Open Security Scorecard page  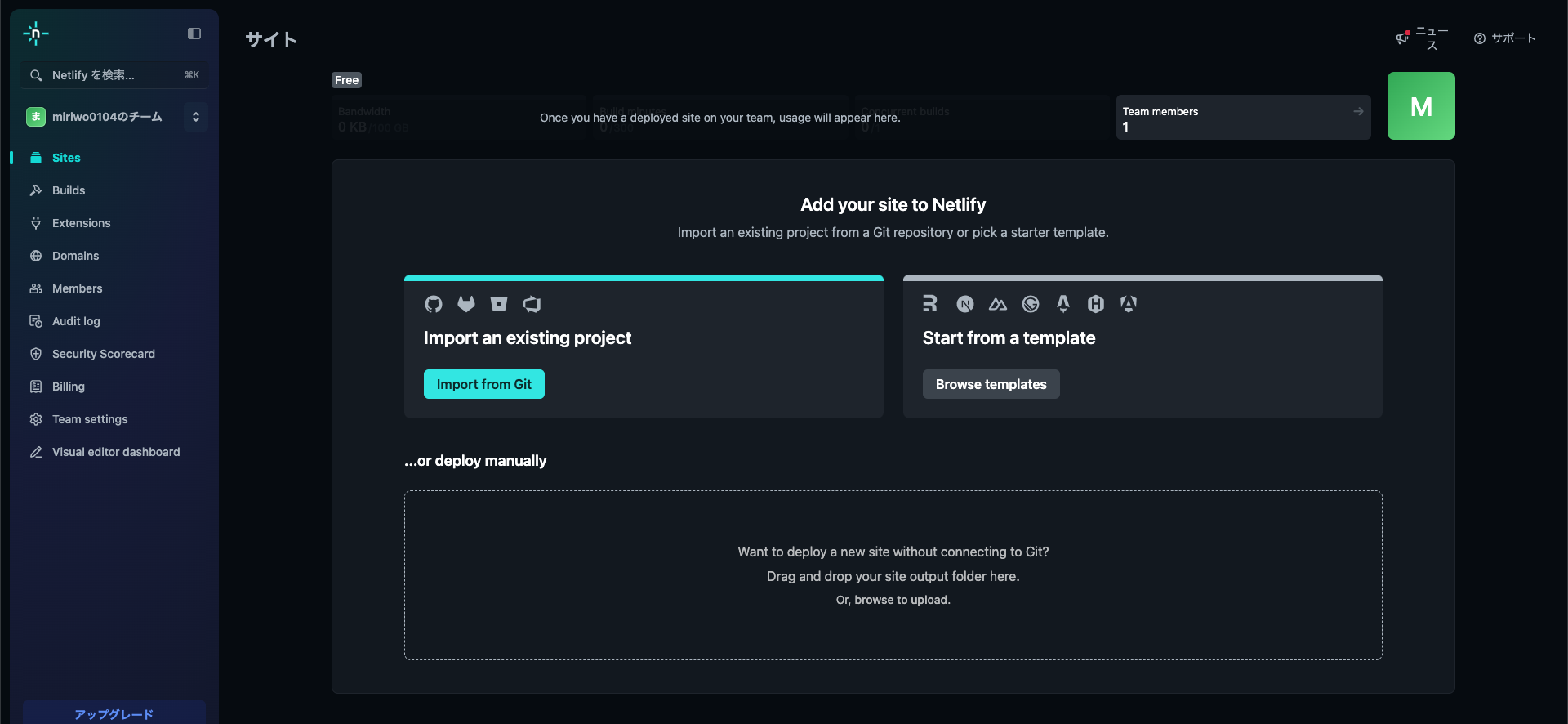point(114,354)
